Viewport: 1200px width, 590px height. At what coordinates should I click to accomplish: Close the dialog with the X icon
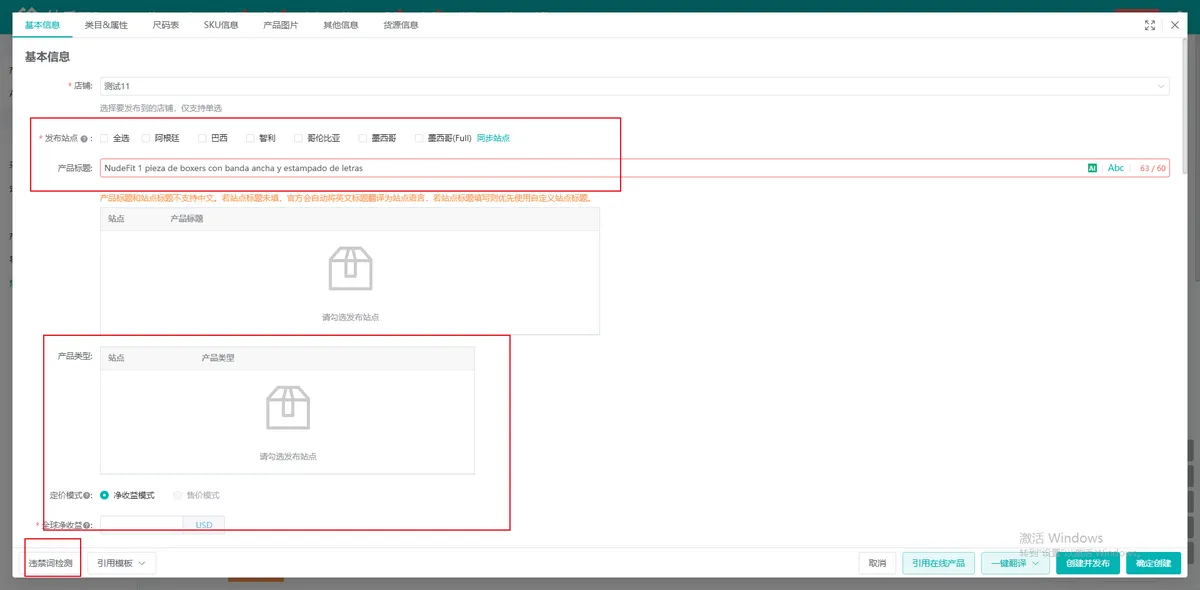pos(1175,25)
